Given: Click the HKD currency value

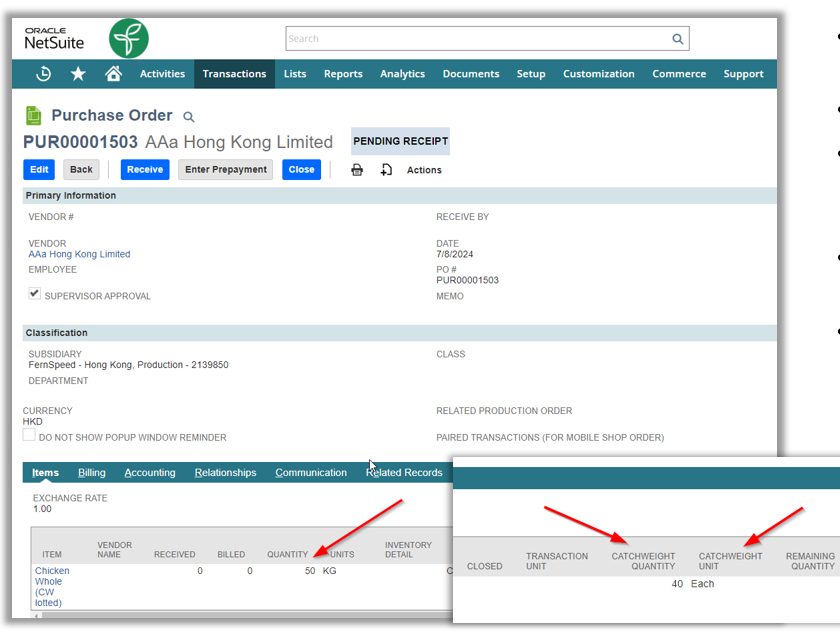Looking at the screenshot, I should [x=32, y=422].
